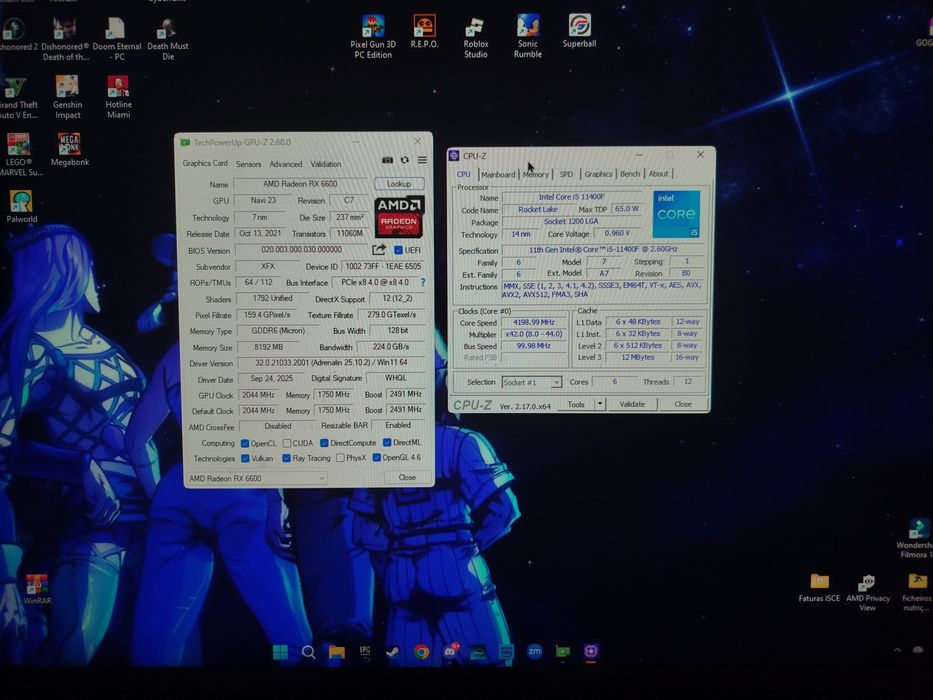This screenshot has height=700, width=933.
Task: Click the GPU-Z refresh icon
Action: click(x=405, y=160)
